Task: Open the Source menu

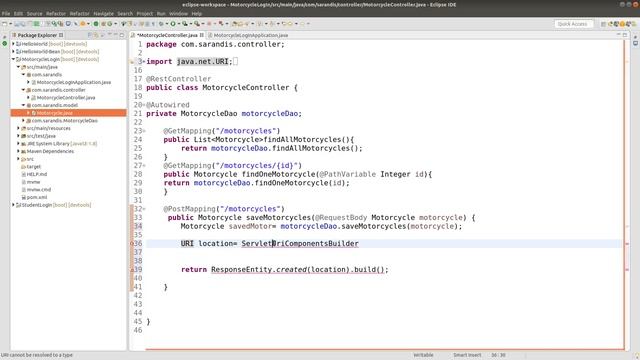Action: pos(35,13)
